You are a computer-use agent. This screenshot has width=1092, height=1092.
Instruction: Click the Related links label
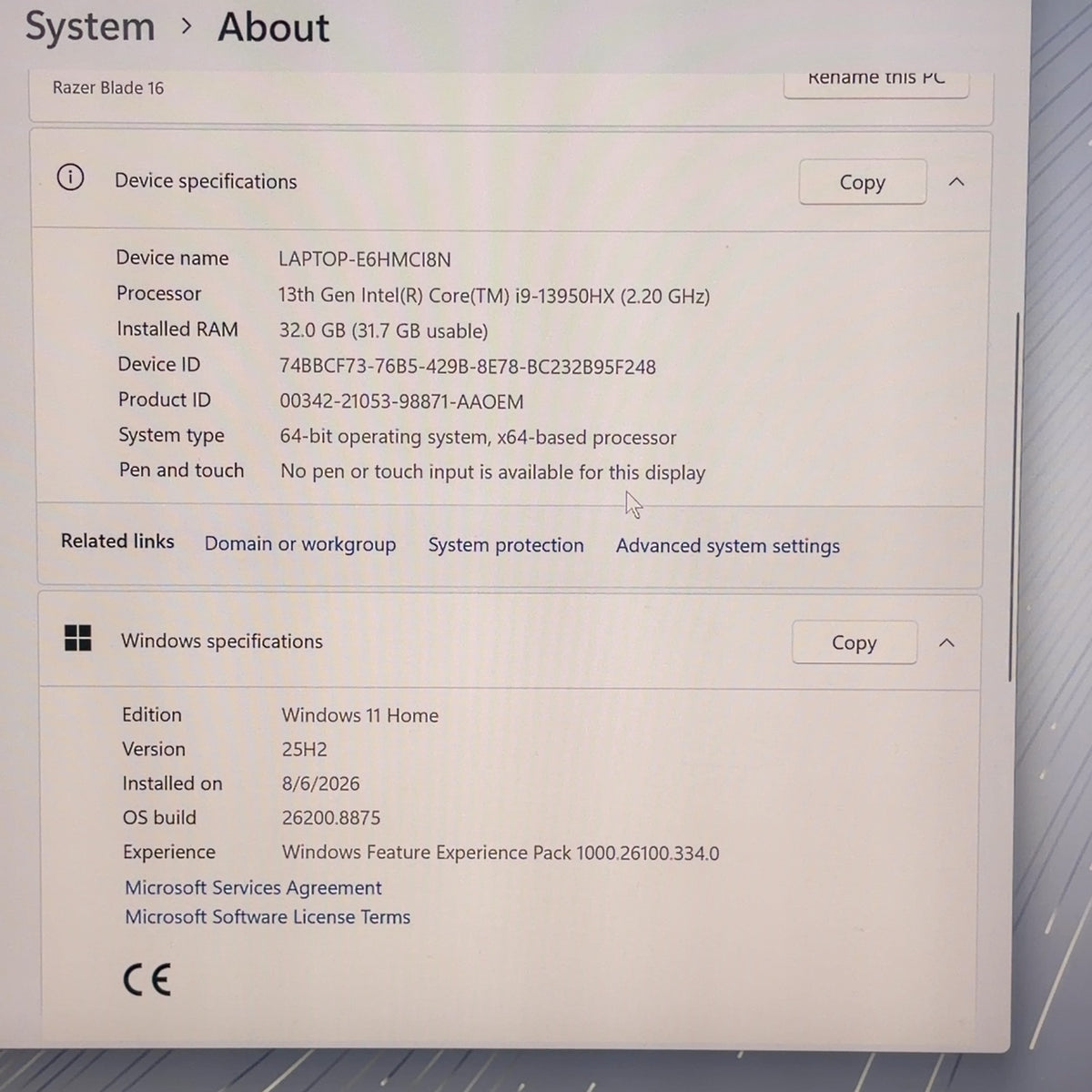pos(117,541)
